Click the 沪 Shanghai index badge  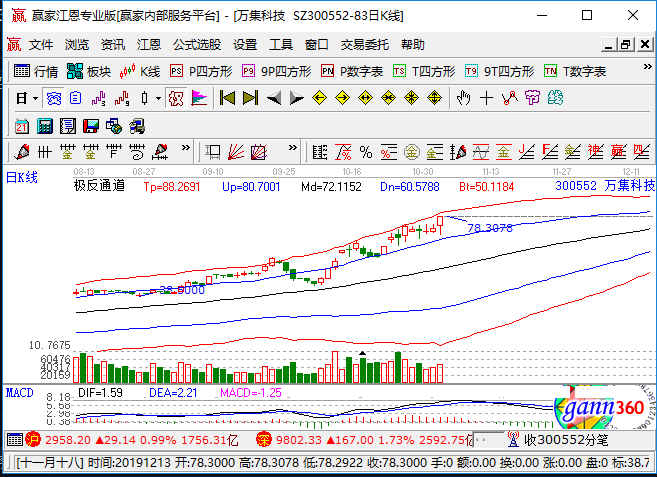tap(32, 440)
